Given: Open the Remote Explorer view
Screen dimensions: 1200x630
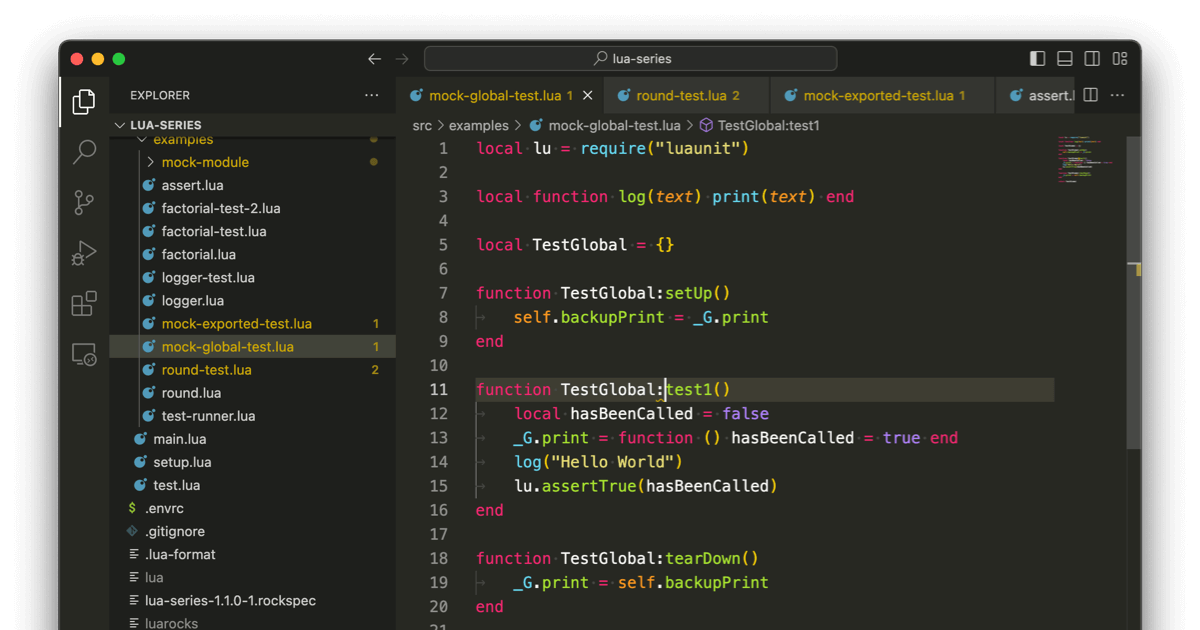Looking at the screenshot, I should point(84,355).
